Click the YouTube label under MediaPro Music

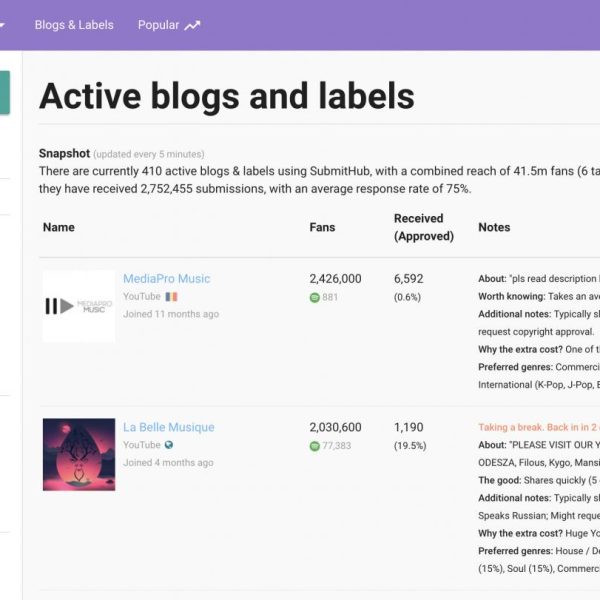(142, 297)
